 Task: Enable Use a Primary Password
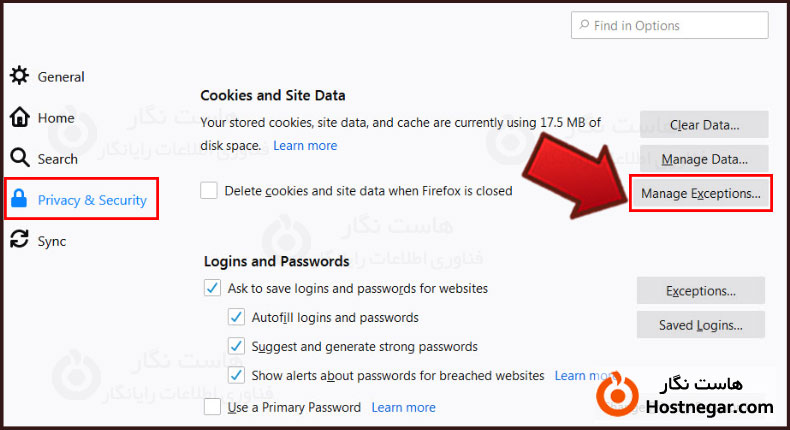(212, 407)
